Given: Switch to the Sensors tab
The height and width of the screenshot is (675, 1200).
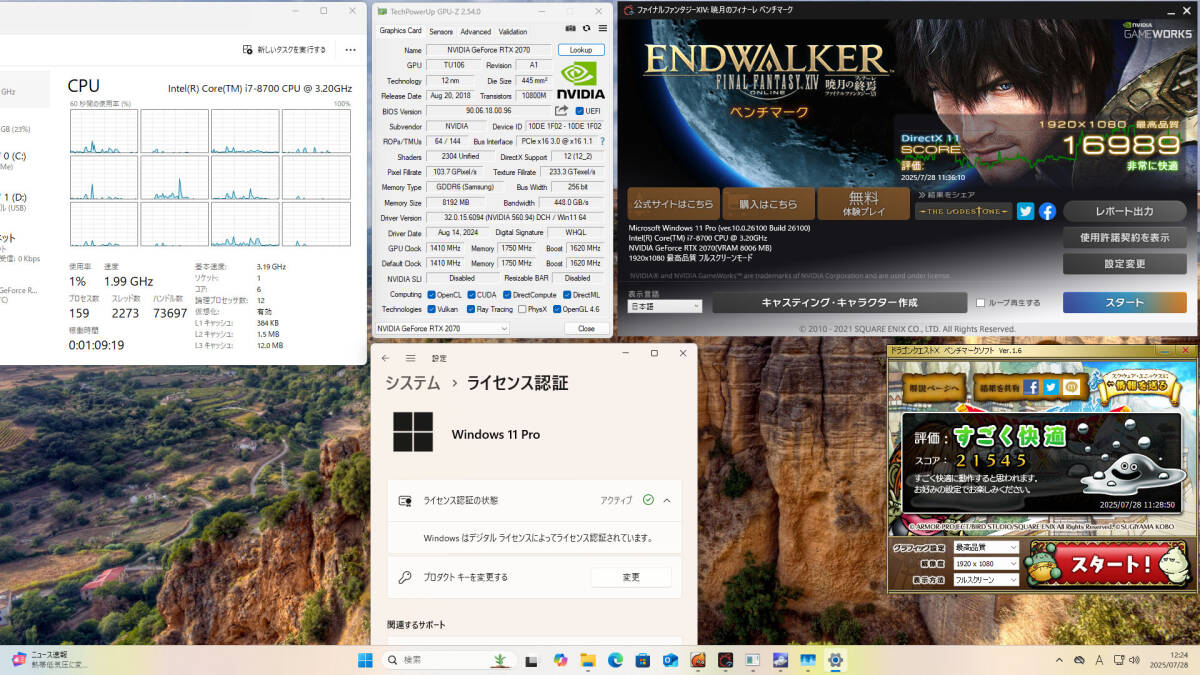Looking at the screenshot, I should click(441, 31).
